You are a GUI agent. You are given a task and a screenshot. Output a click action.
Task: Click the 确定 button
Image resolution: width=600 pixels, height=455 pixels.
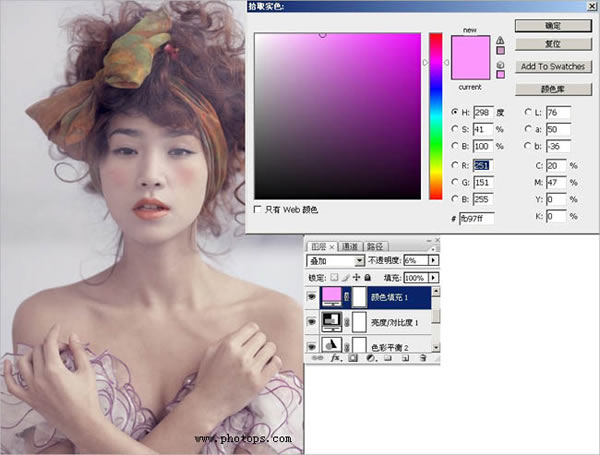[x=553, y=25]
